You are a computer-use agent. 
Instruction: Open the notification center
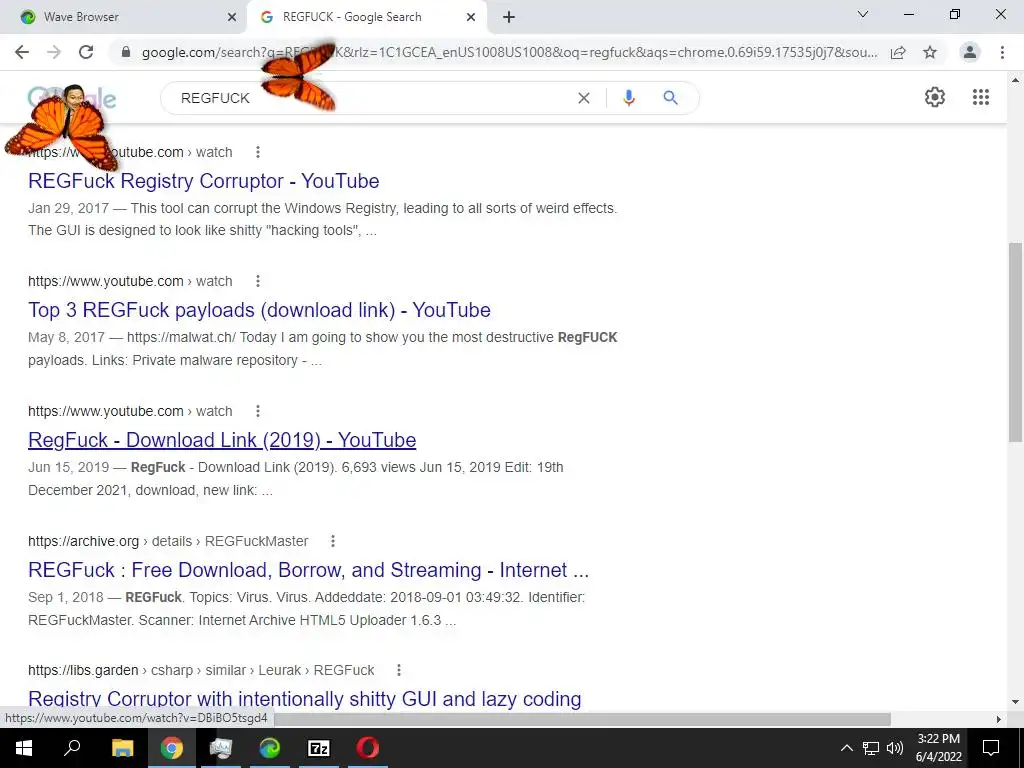pos(991,748)
